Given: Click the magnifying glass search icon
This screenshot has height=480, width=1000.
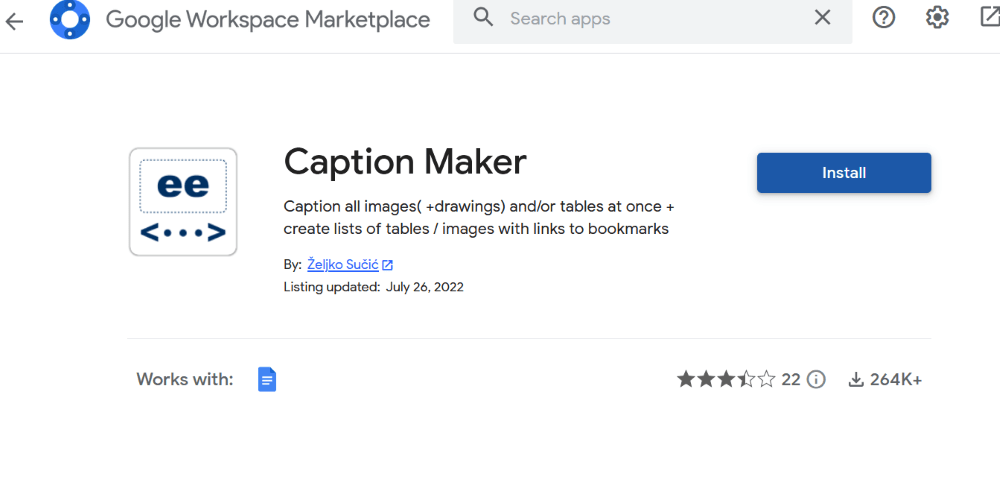Looking at the screenshot, I should coord(484,17).
